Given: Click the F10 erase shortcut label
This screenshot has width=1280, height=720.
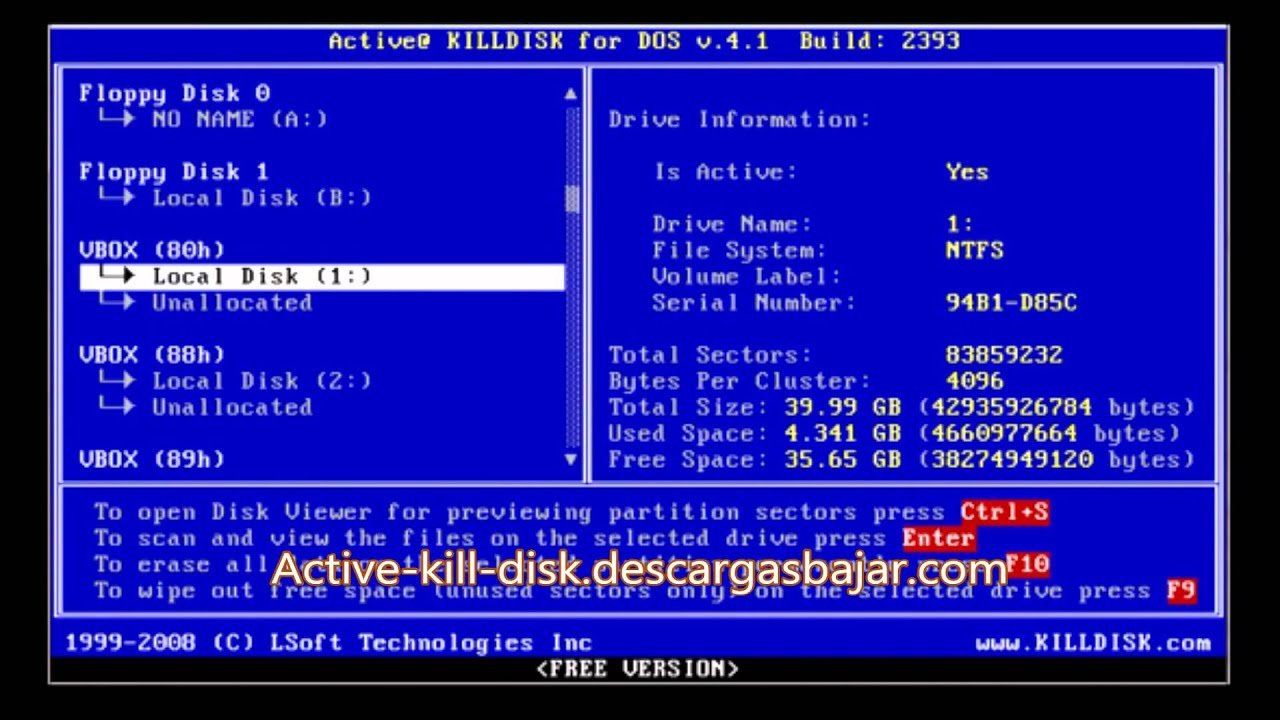Looking at the screenshot, I should 1027,564.
